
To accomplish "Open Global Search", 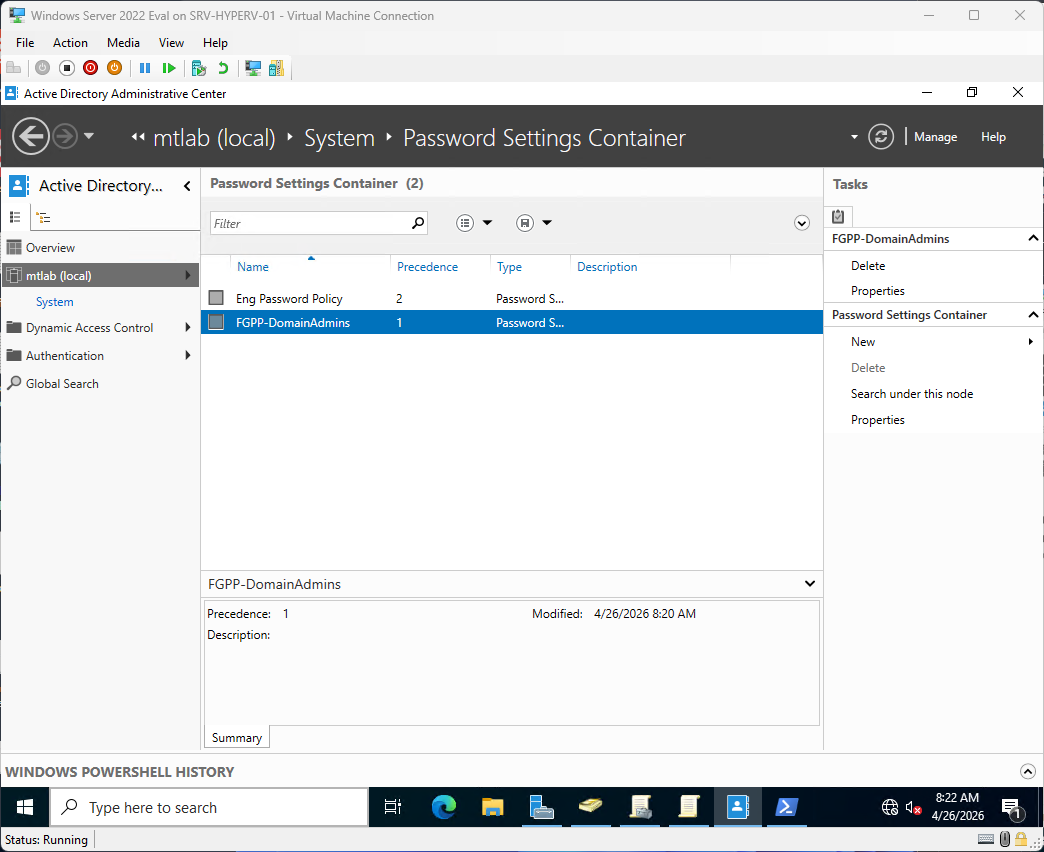I will pyautogui.click(x=62, y=383).
